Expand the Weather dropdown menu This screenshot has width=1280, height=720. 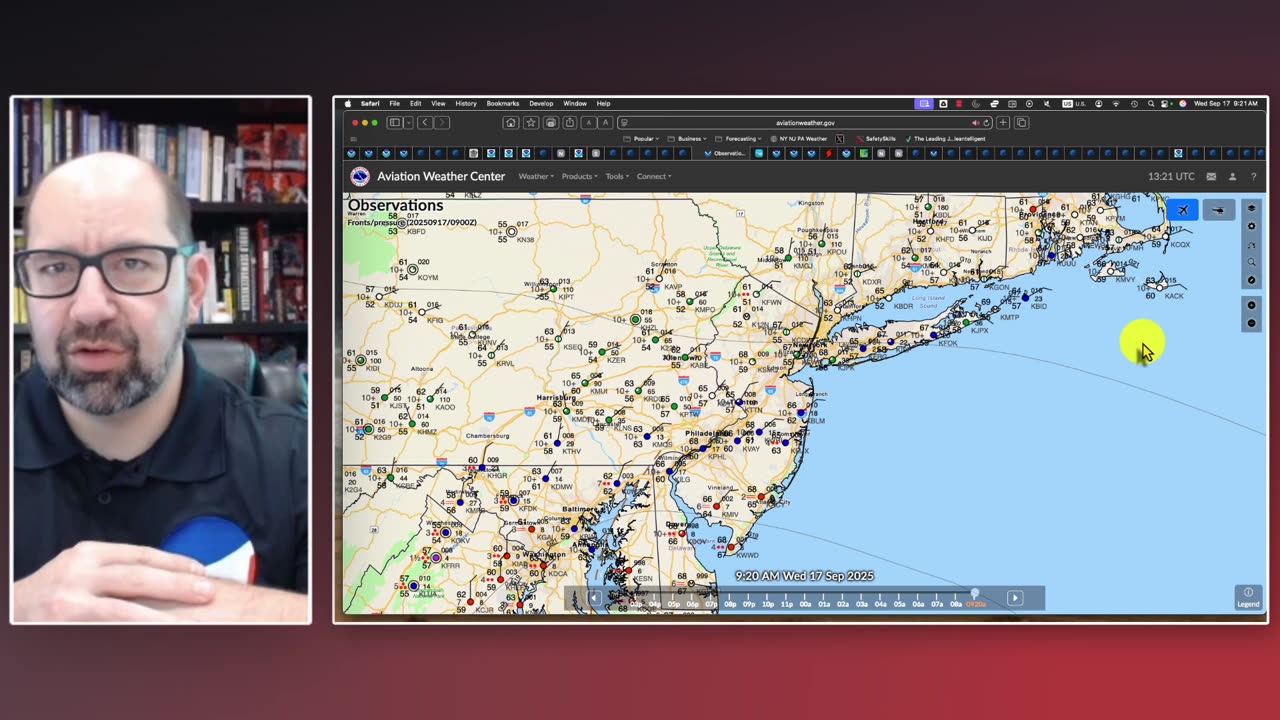click(x=536, y=177)
